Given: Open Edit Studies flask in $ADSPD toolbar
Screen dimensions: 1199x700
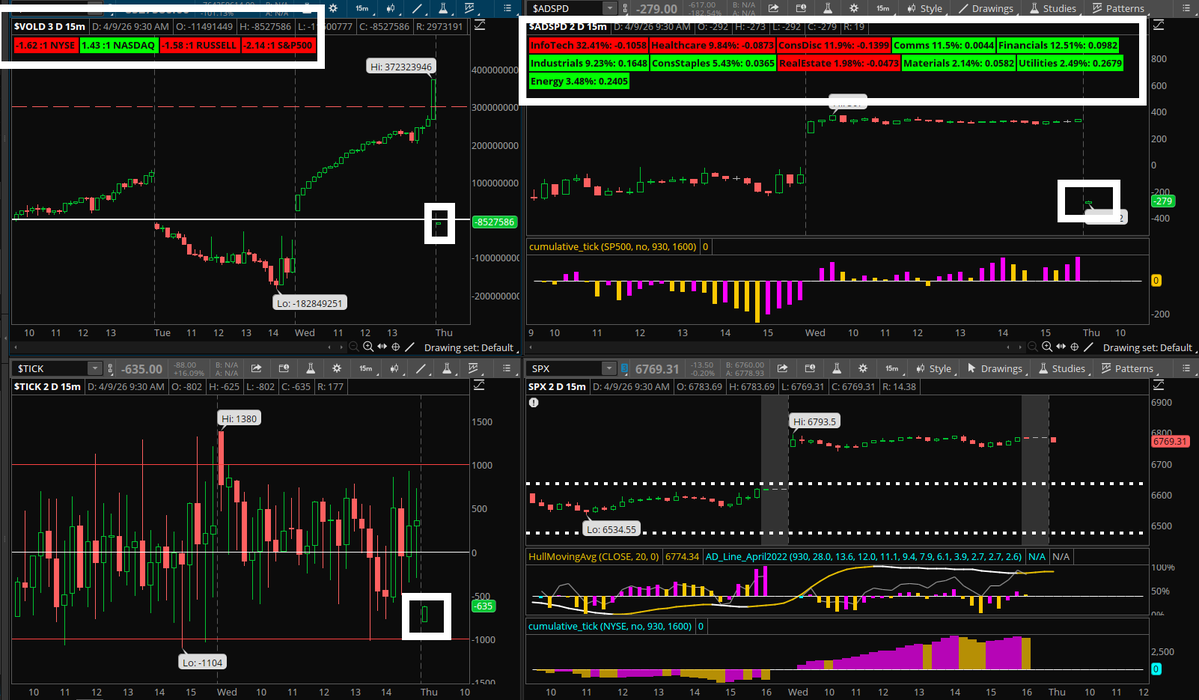Looking at the screenshot, I should 827,8.
